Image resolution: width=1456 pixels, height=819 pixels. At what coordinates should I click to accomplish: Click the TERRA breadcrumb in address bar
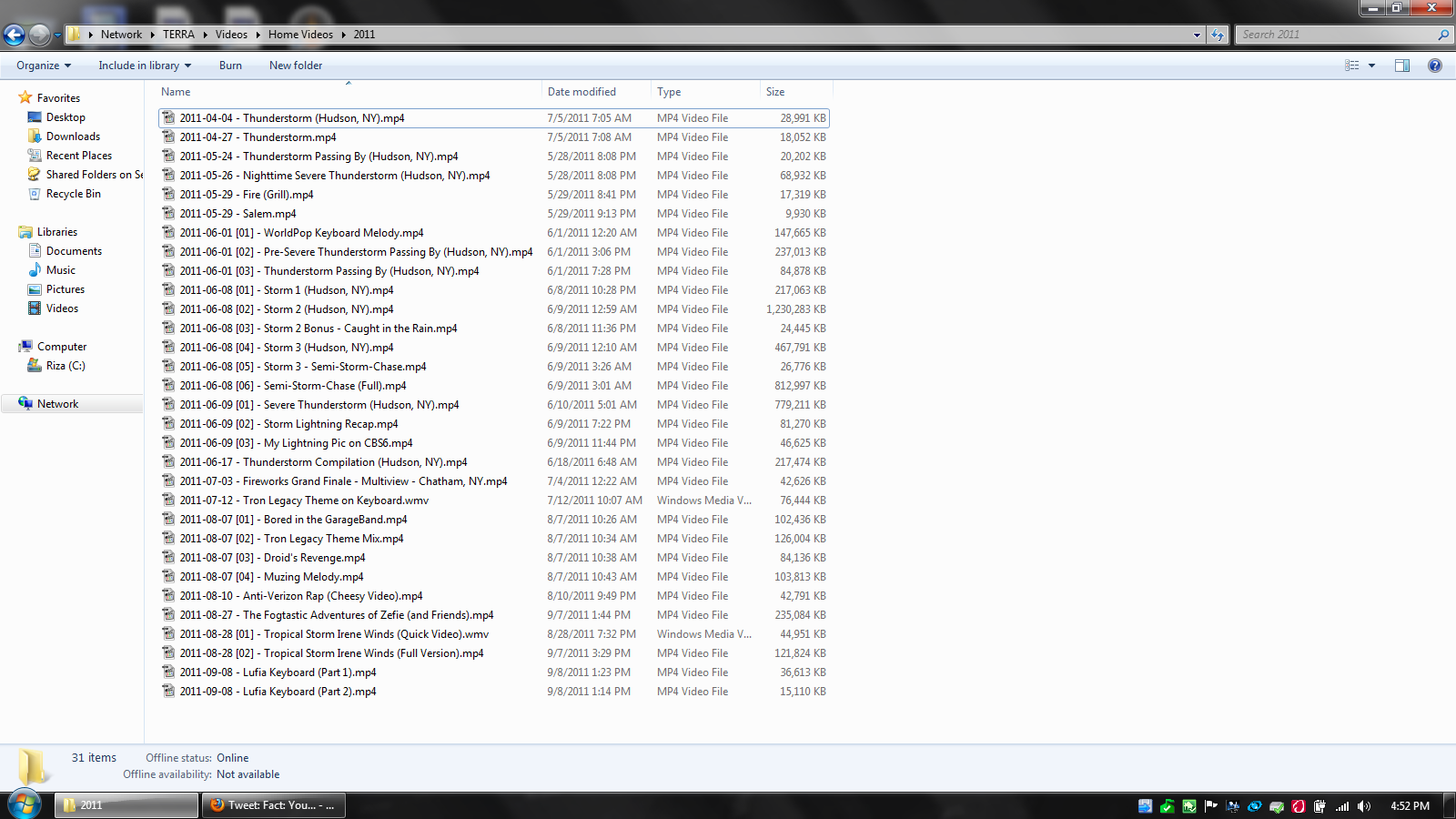(x=178, y=35)
